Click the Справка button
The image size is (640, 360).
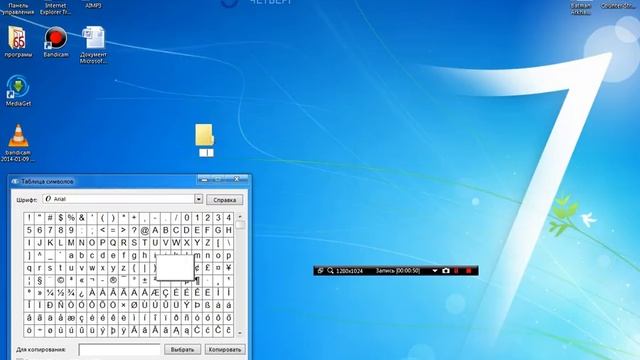pos(224,200)
